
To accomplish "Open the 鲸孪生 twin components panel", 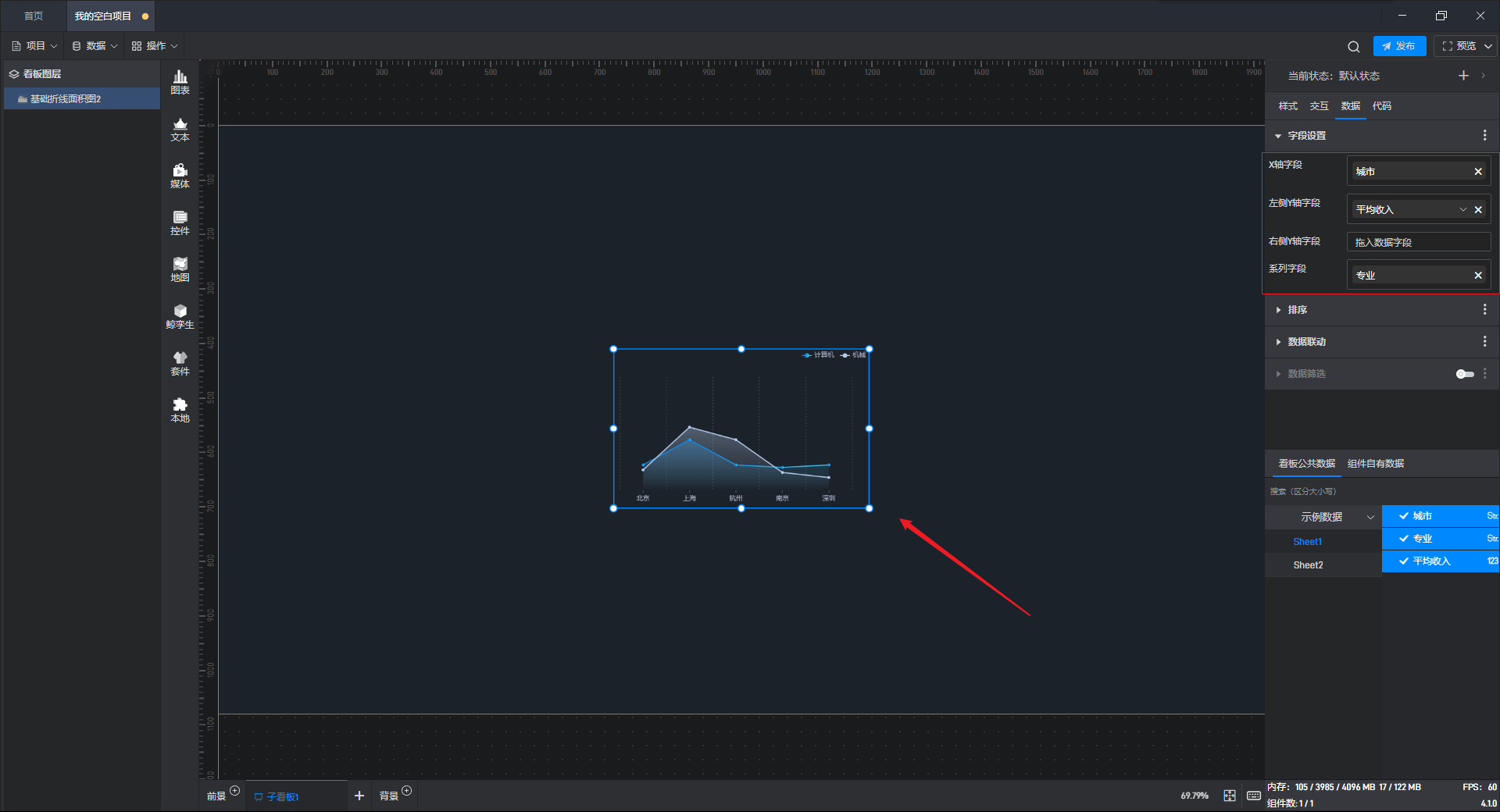I will 180,316.
